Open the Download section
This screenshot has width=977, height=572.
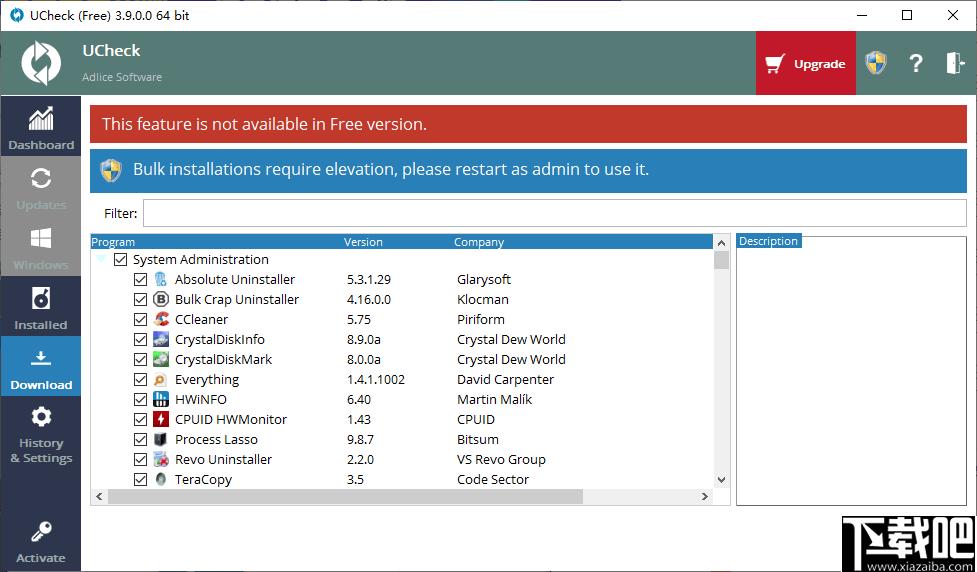pyautogui.click(x=41, y=366)
